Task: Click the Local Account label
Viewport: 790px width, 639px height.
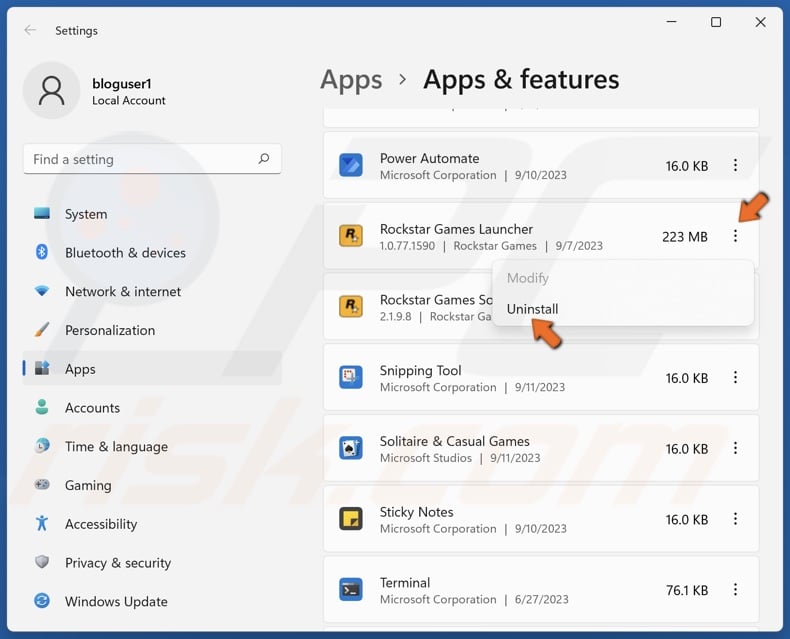Action: point(128,100)
